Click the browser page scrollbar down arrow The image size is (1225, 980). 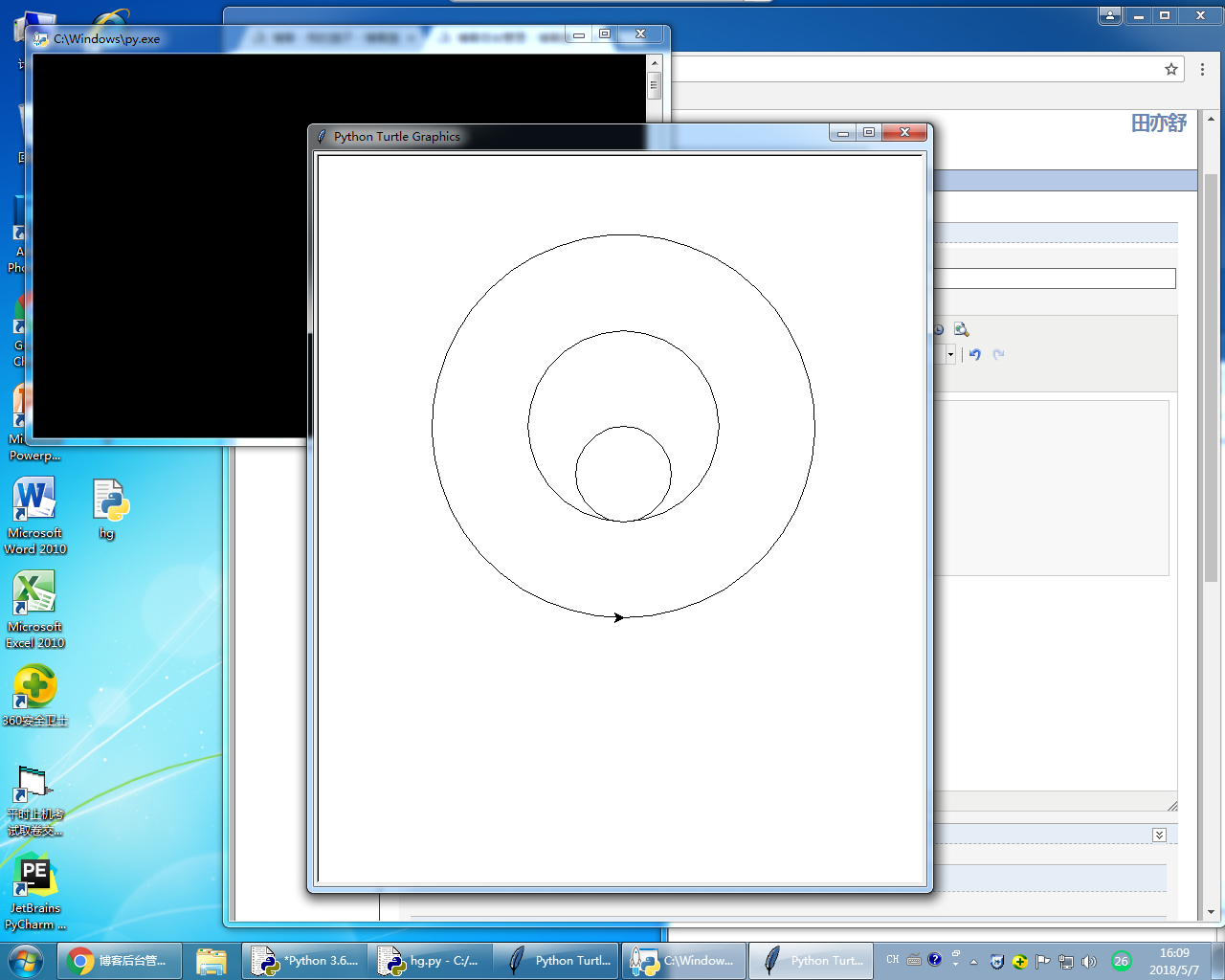[x=1211, y=912]
